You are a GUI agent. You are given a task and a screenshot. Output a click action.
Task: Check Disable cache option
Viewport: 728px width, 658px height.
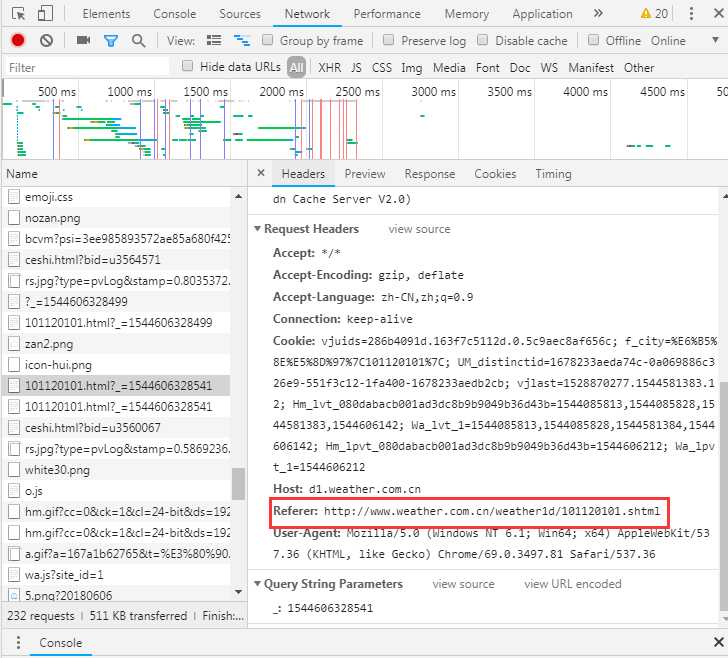coord(483,40)
